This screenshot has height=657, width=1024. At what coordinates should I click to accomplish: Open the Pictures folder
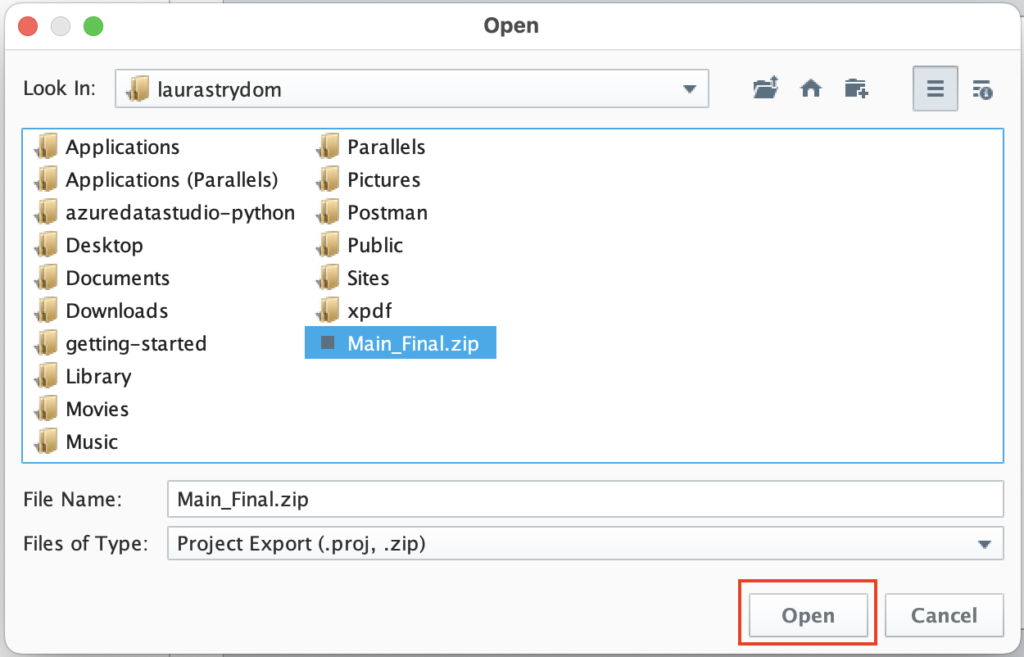pyautogui.click(x=388, y=179)
